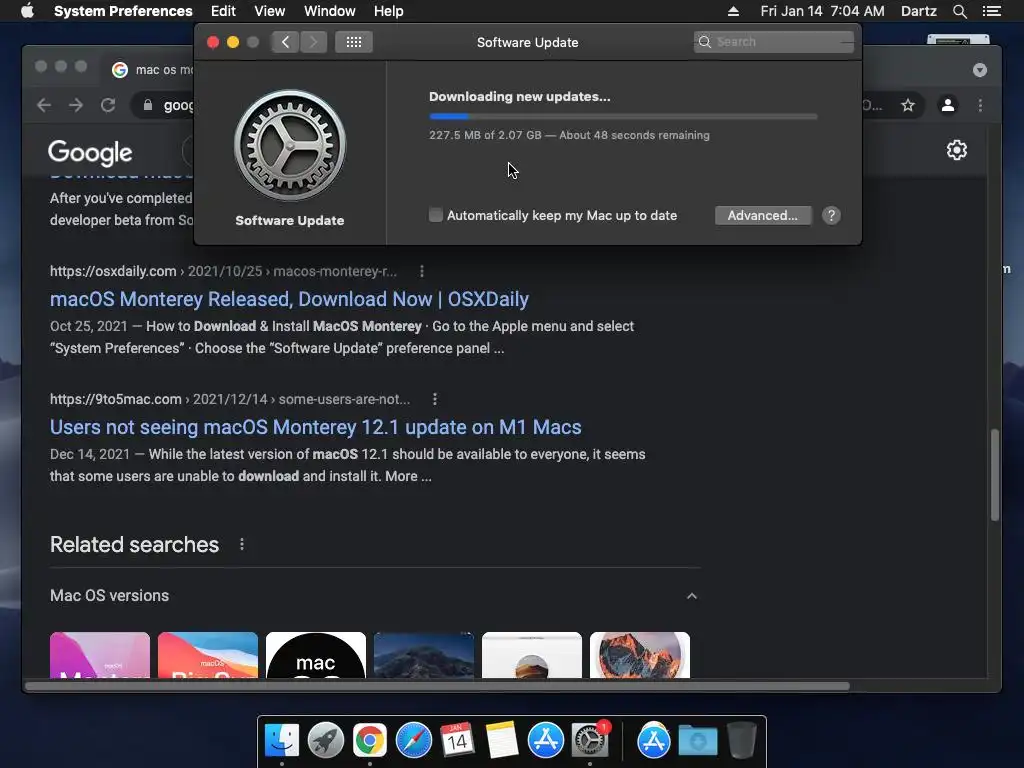1024x768 pixels.
Task: Open Spotlight search in menu bar
Action: pos(959,11)
